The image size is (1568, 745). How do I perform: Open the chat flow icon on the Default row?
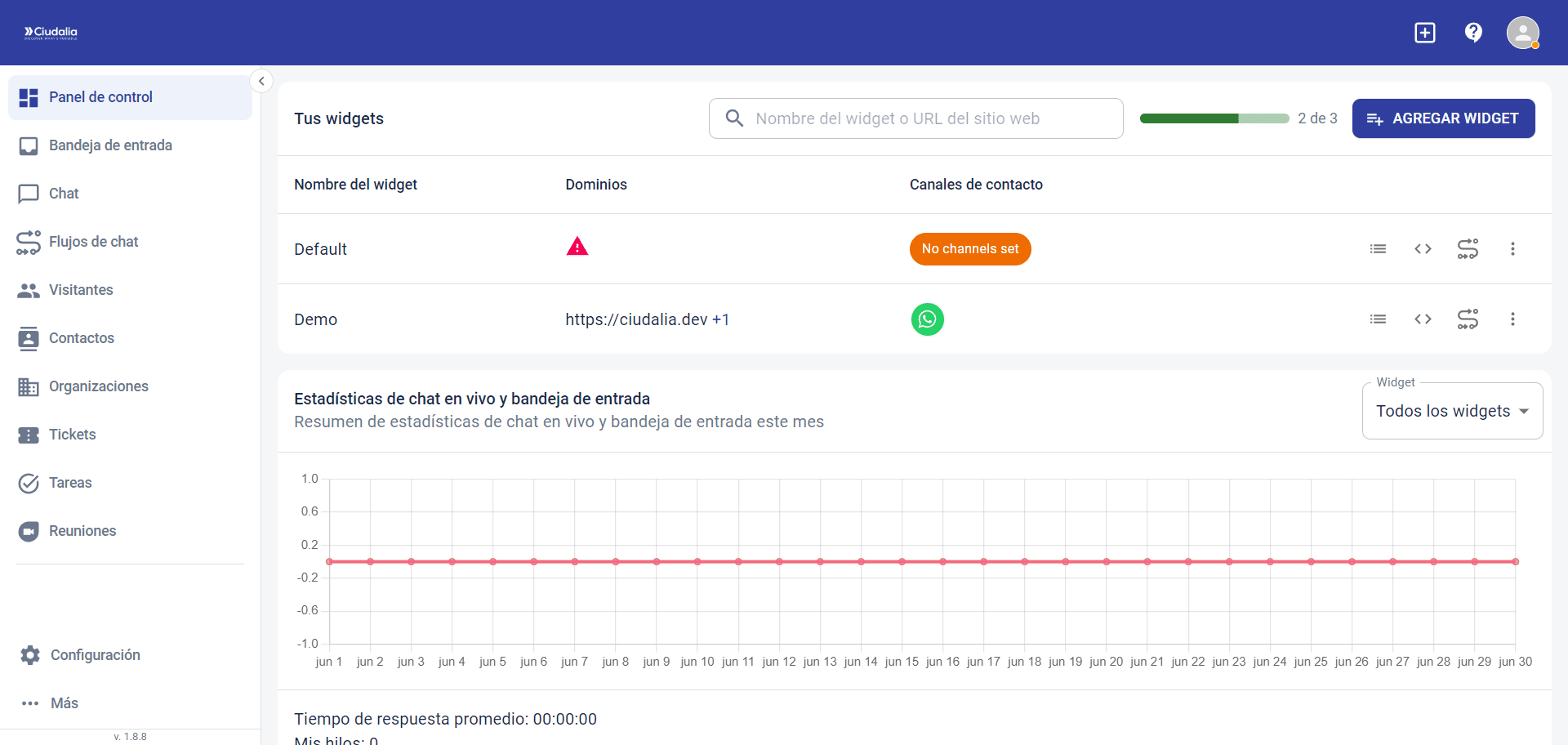[1468, 249]
